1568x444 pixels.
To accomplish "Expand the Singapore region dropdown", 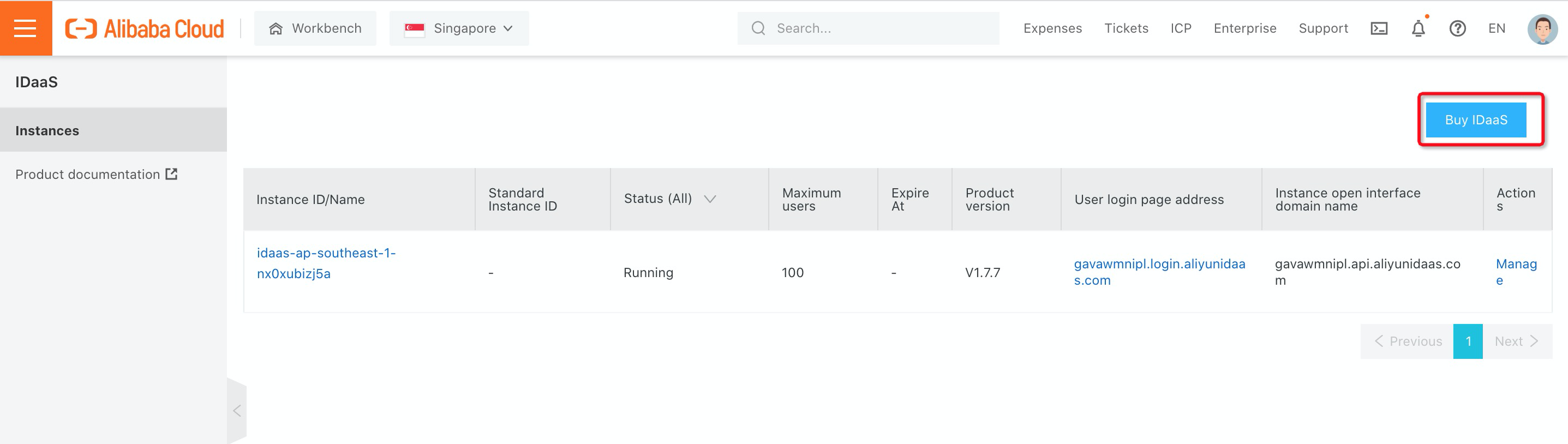I will 459,28.
